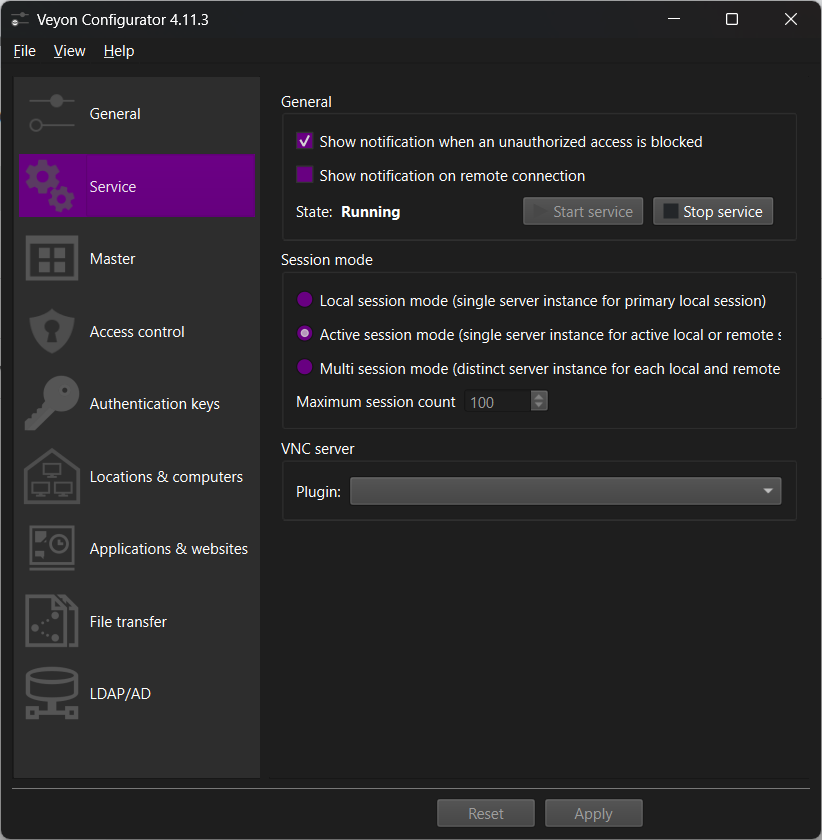Click the Apply button
Screen dimensions: 822x840
[594, 813]
